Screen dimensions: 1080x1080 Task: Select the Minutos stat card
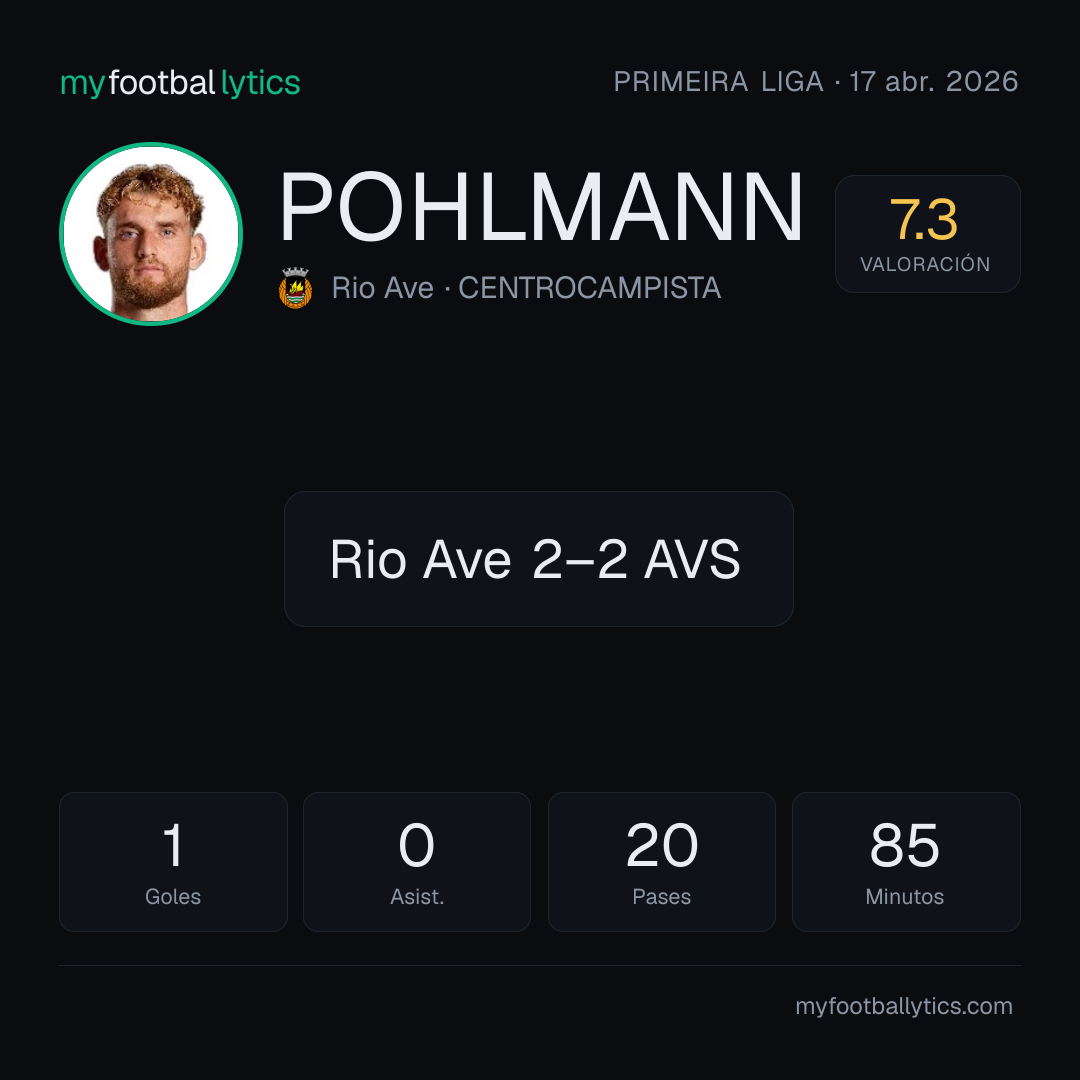906,862
